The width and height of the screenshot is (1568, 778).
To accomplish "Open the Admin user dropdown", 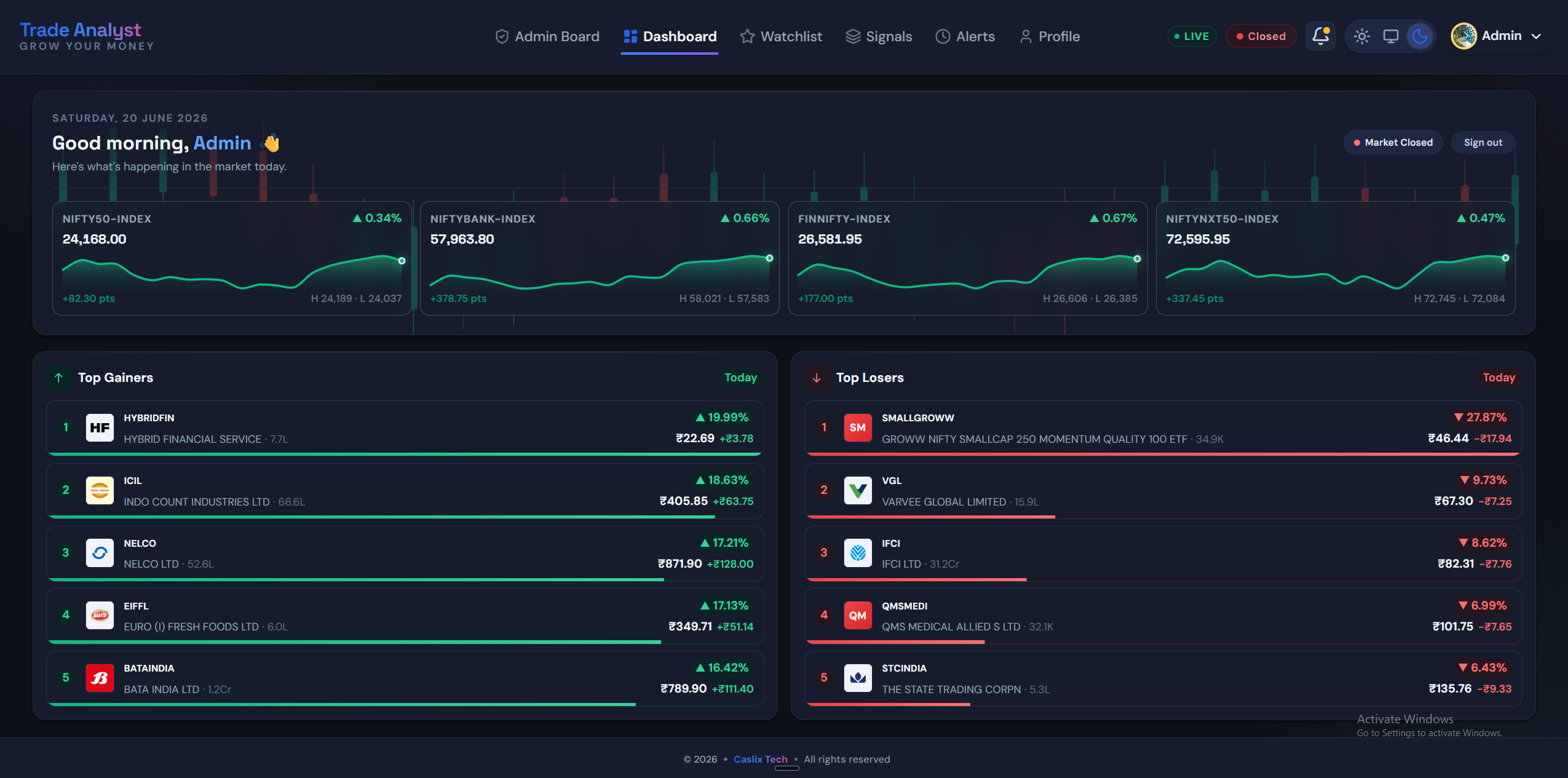I will coord(1497,36).
